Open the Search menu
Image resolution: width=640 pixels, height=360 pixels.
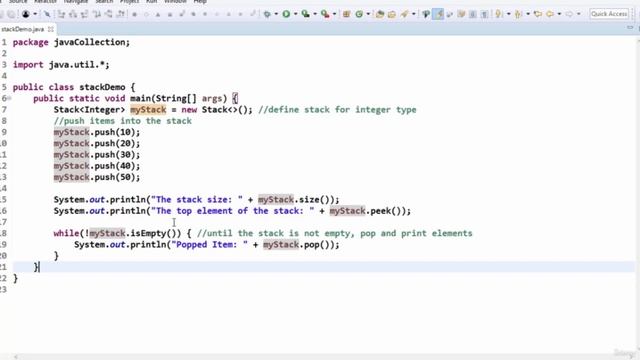pyautogui.click(x=104, y=2)
